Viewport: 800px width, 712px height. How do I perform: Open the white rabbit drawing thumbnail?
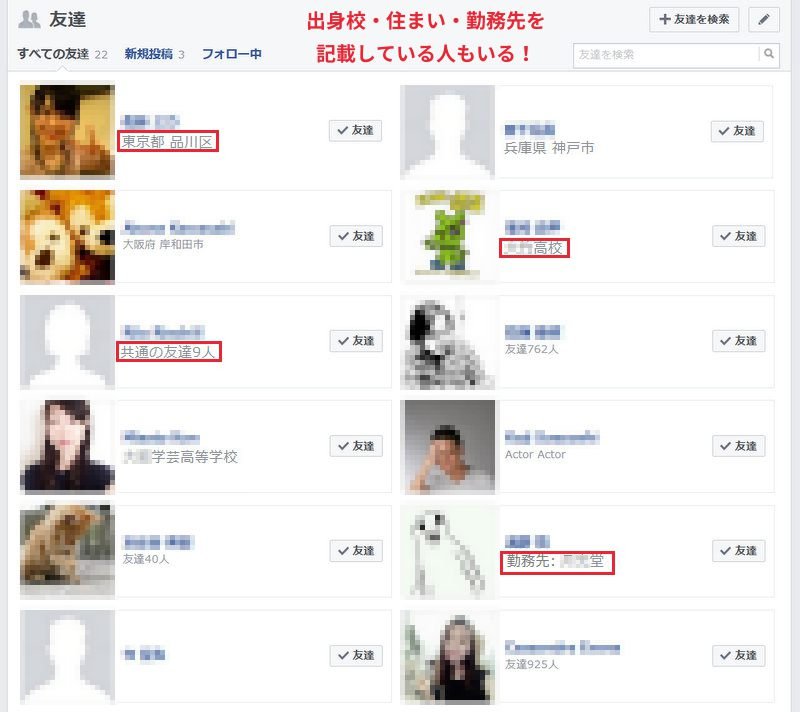click(x=447, y=552)
